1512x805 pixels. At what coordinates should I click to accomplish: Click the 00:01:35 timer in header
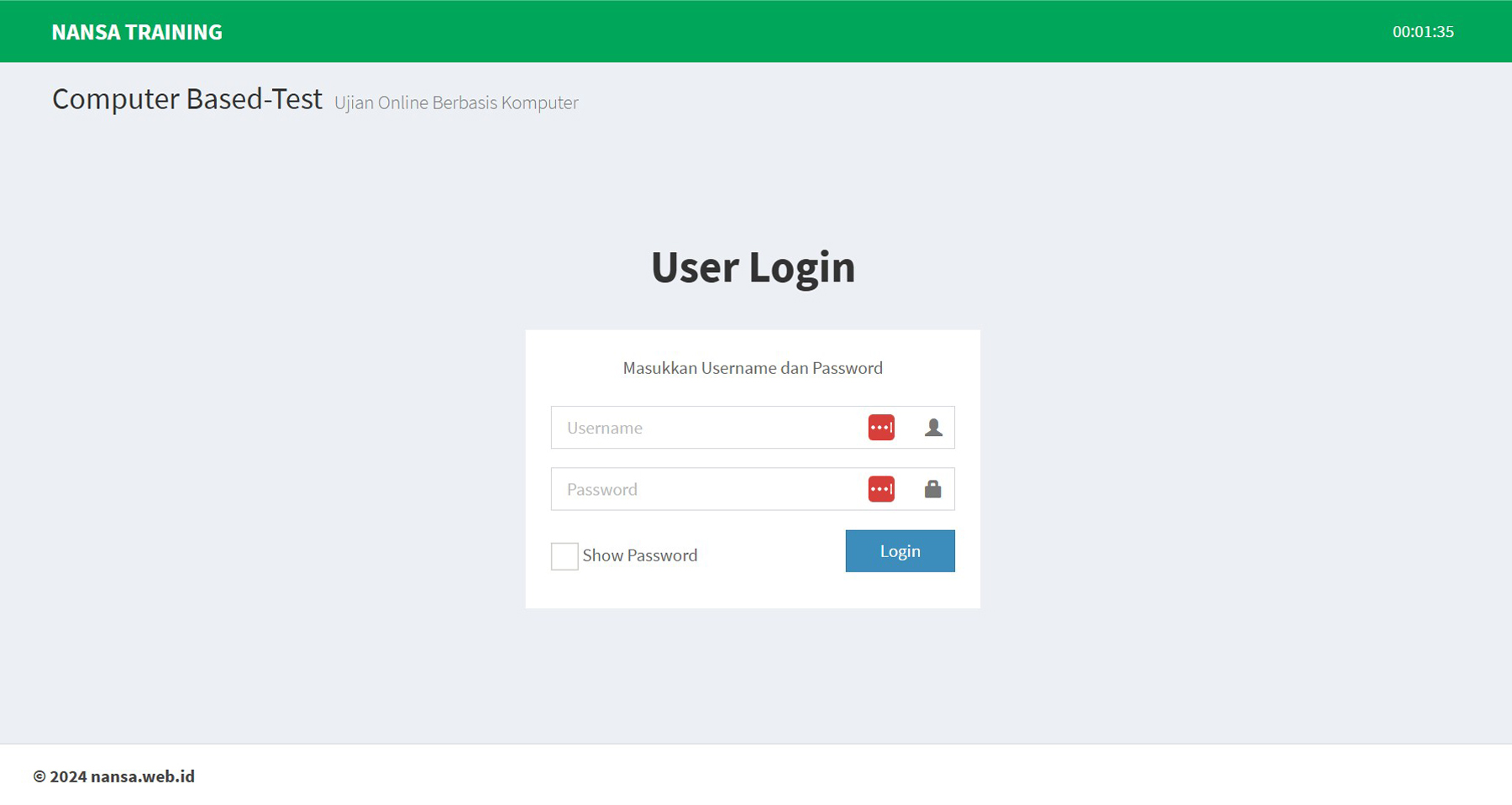coord(1422,32)
